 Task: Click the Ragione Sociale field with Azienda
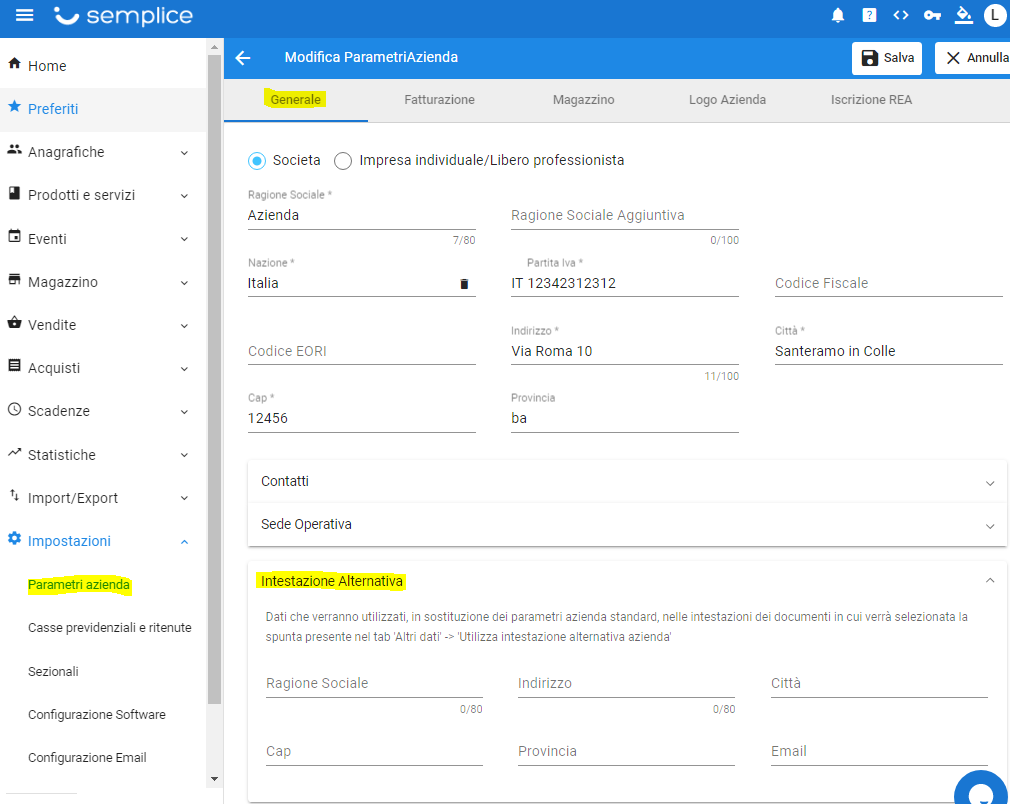point(361,216)
